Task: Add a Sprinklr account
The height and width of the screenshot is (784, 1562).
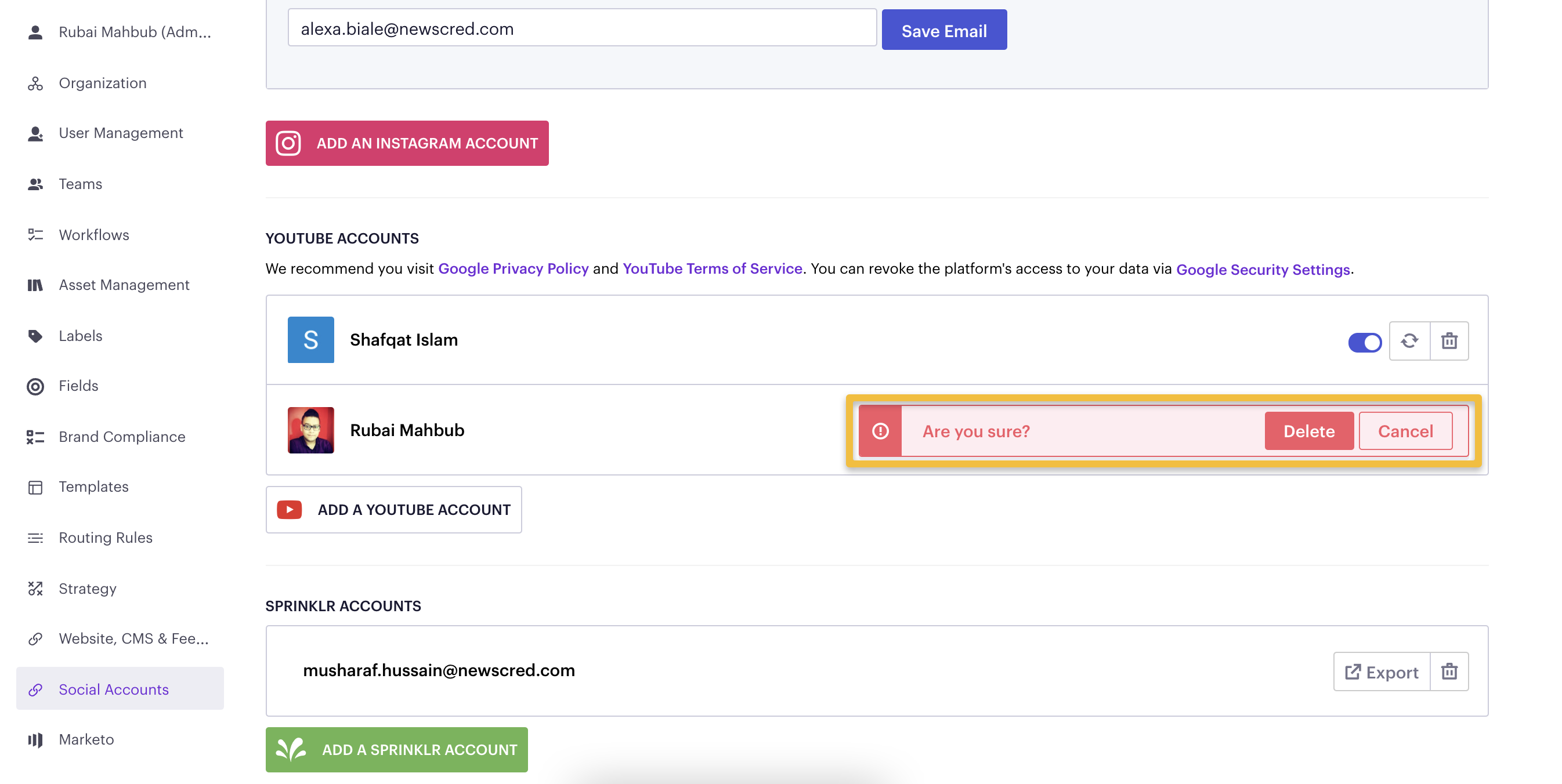Action: tap(396, 749)
